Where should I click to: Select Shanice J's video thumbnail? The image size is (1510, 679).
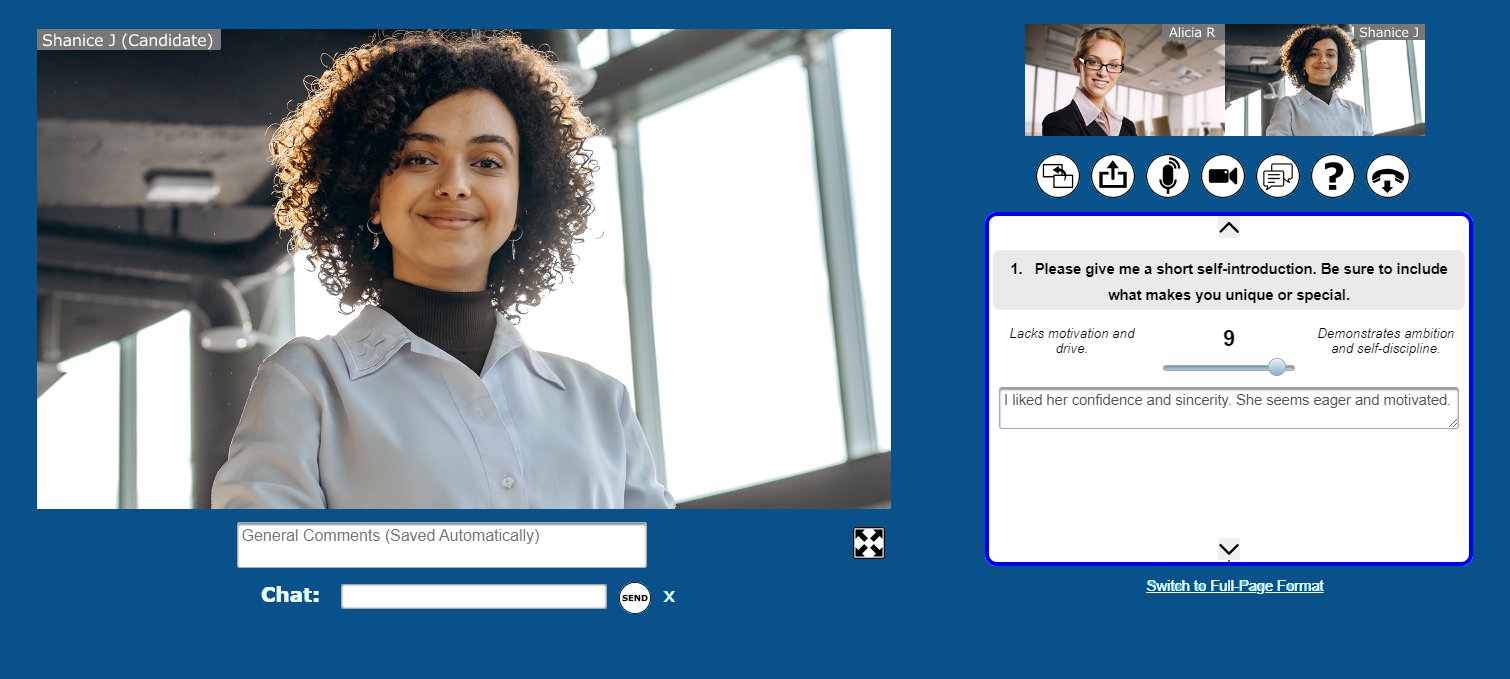(x=1325, y=79)
